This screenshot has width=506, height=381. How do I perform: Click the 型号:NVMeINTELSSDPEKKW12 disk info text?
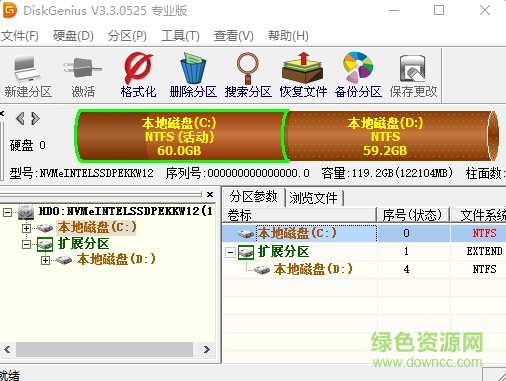pyautogui.click(x=82, y=173)
